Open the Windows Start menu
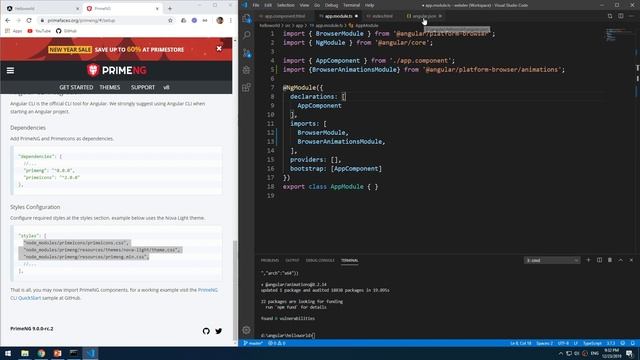640x360 pixels. pos(8,353)
